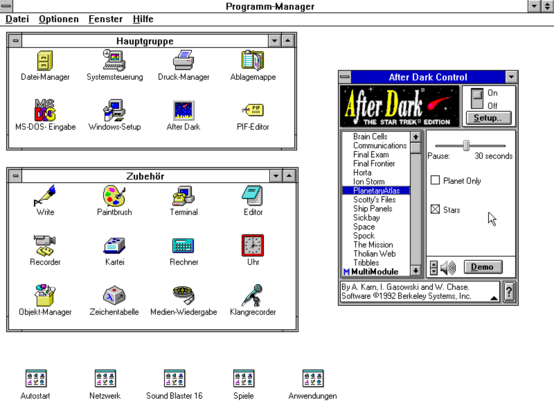Select the Editor notepad icon

253,195
